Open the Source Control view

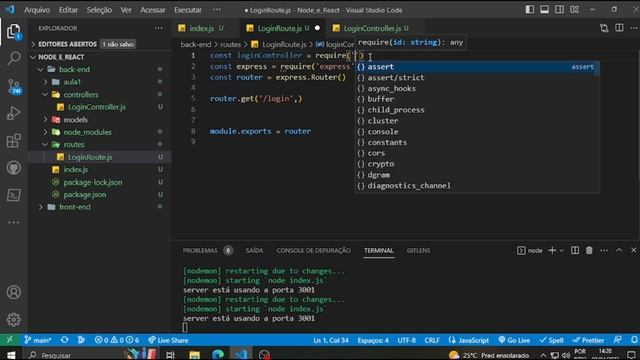tap(13, 86)
